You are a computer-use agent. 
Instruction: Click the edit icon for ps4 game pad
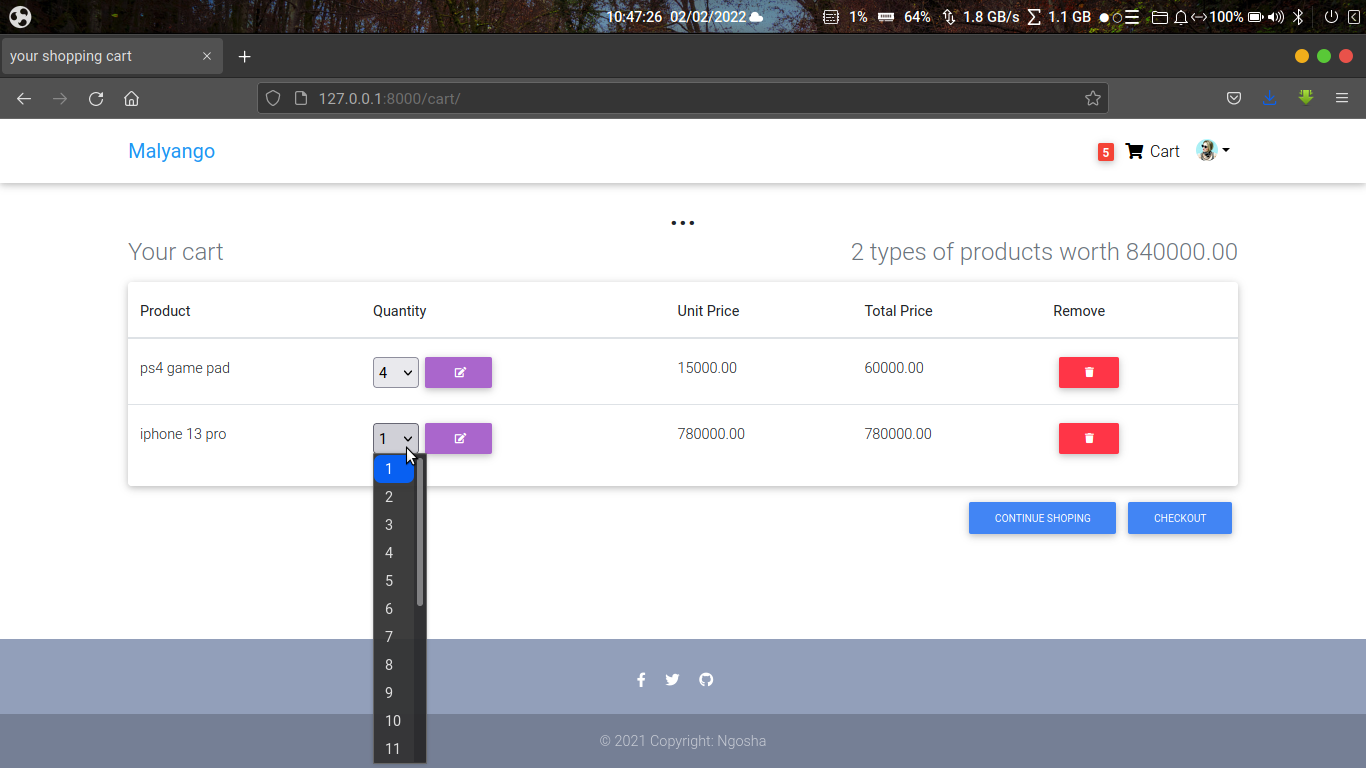tap(458, 371)
